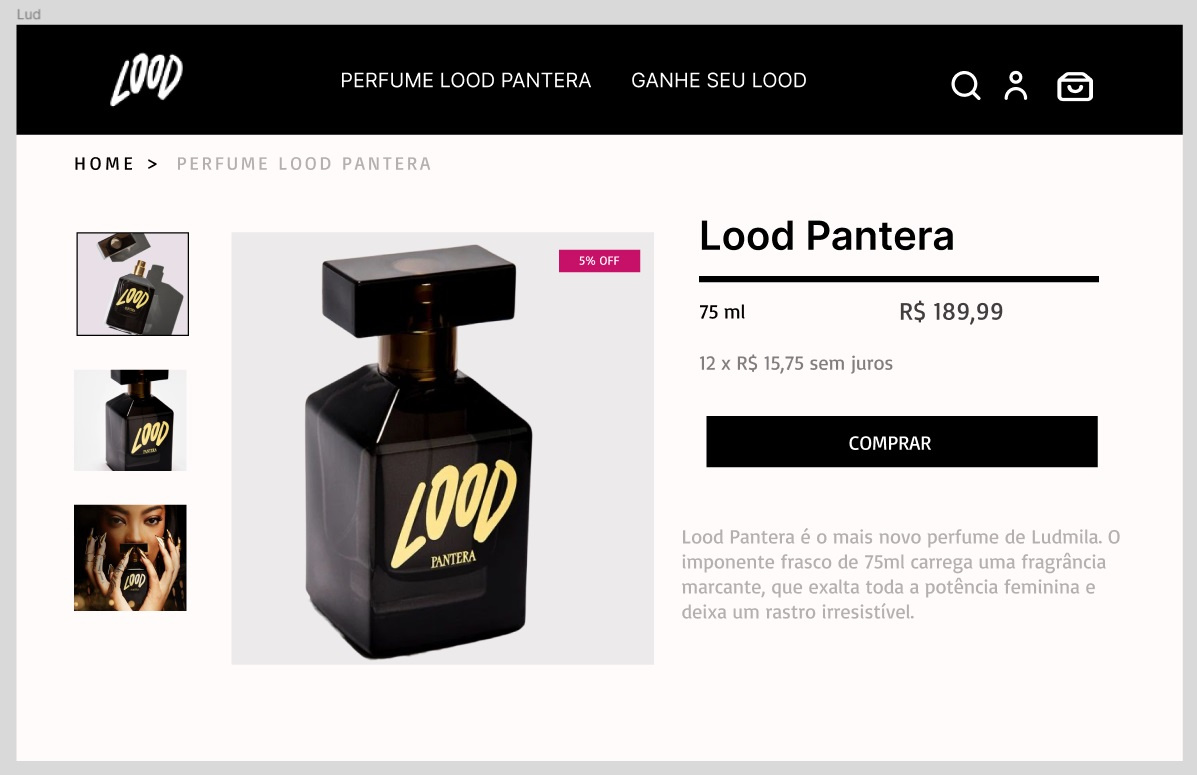This screenshot has width=1197, height=775.
Task: Open the GANHE SEU LOOD menu item
Action: pos(718,80)
